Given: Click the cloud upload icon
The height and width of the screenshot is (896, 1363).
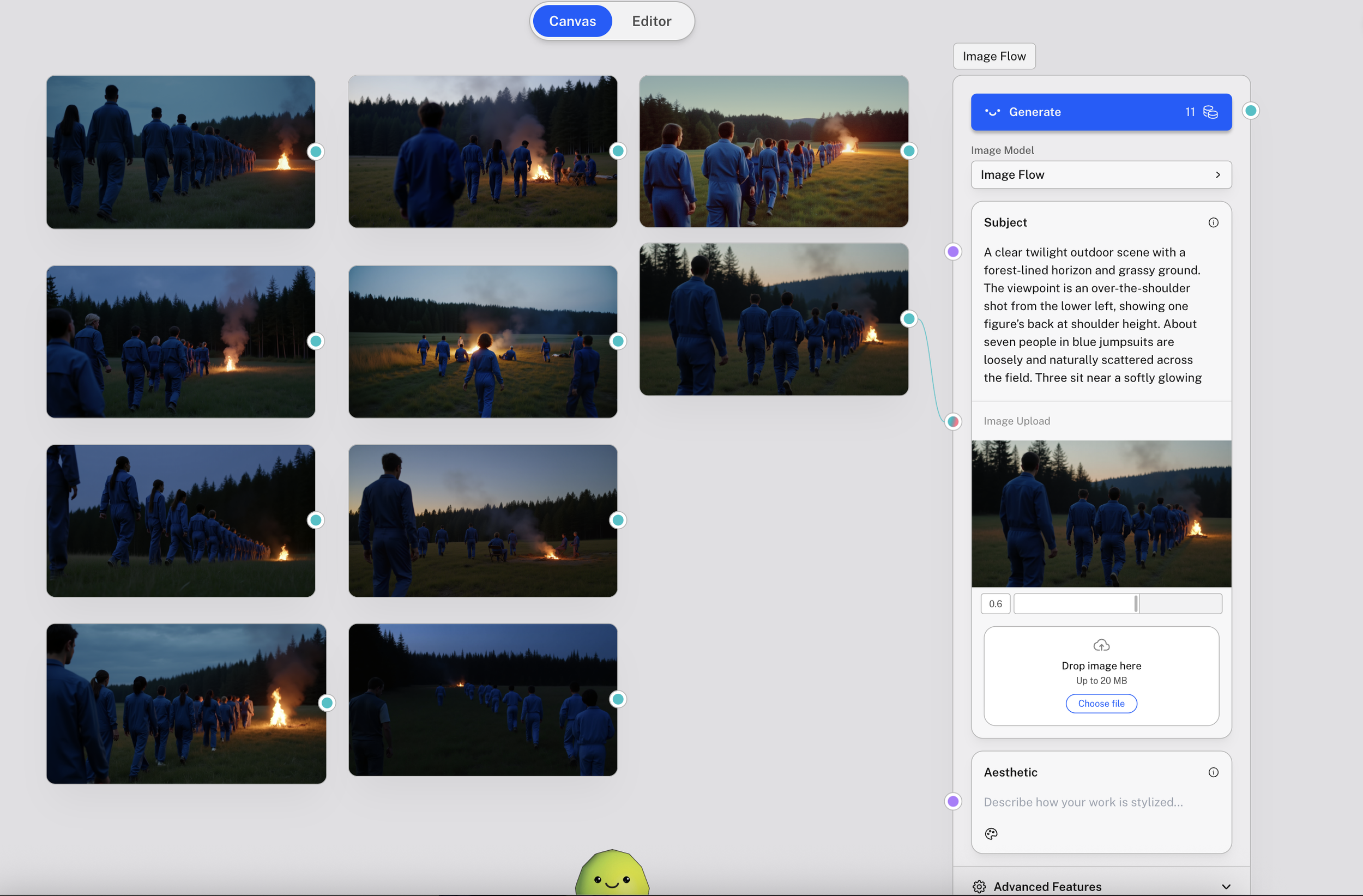Looking at the screenshot, I should [1101, 645].
